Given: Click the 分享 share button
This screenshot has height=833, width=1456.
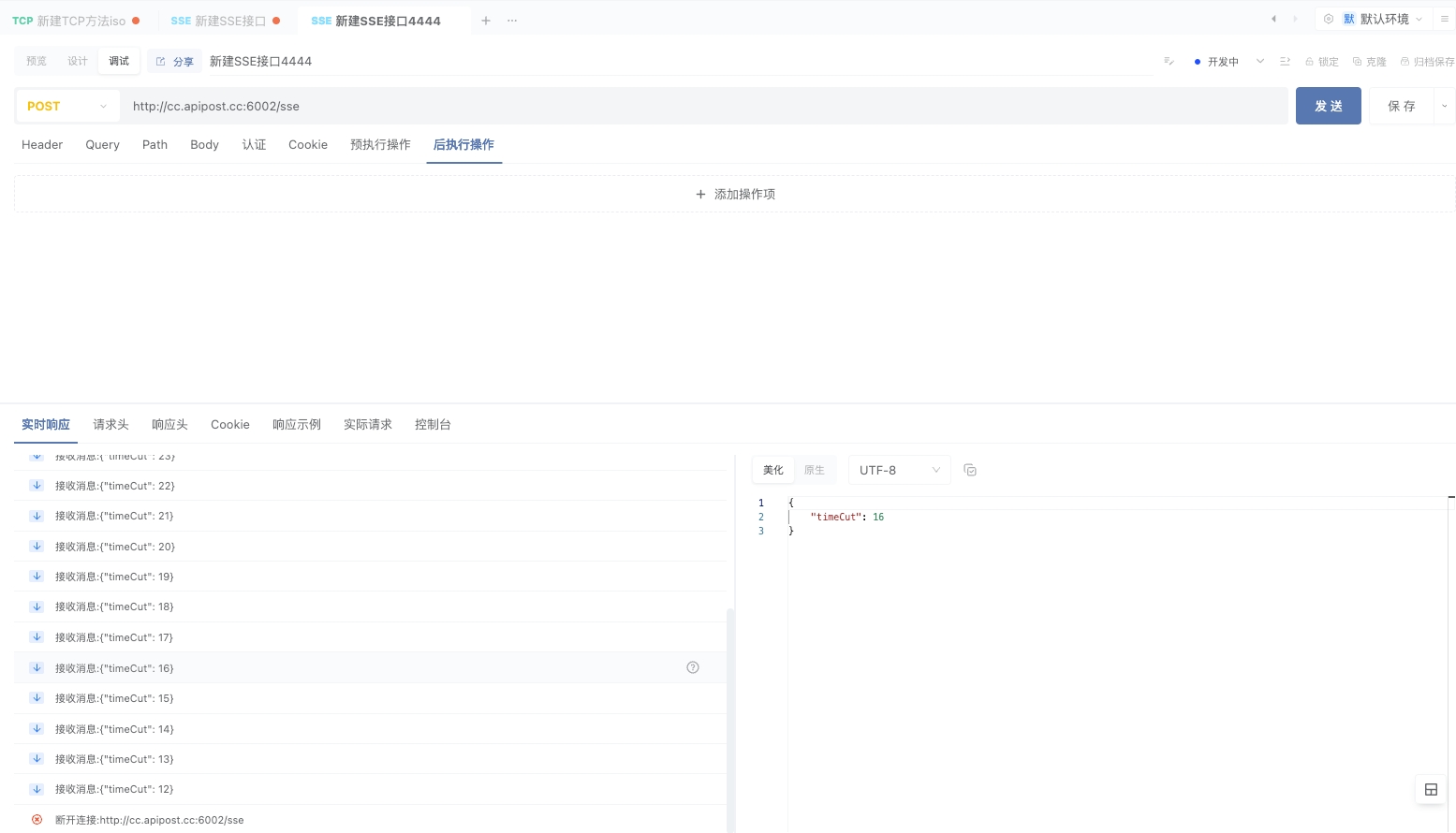Looking at the screenshot, I should tap(175, 62).
